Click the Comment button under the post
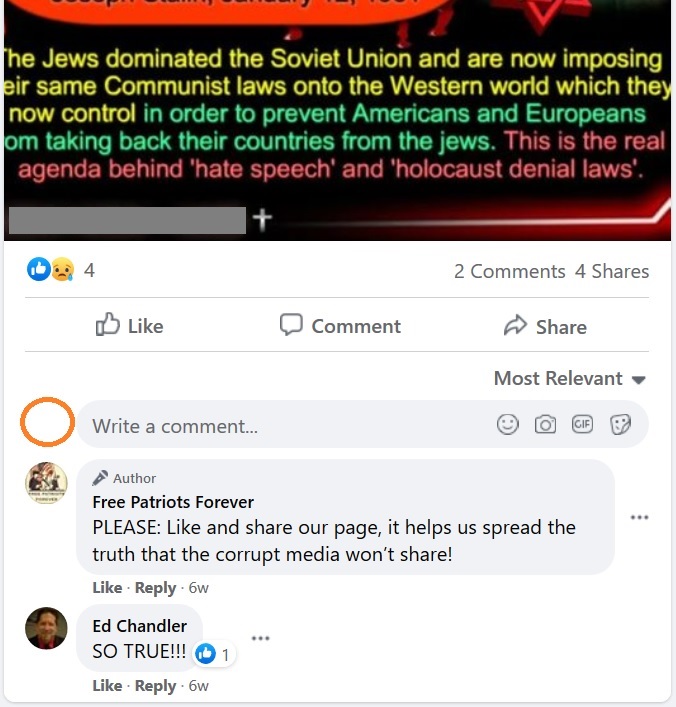Screen dimensions: 676x707 click(x=340, y=325)
